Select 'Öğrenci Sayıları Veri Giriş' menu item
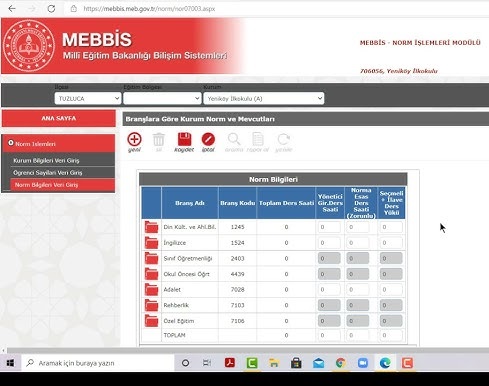The height and width of the screenshot is (386, 489). point(48,172)
